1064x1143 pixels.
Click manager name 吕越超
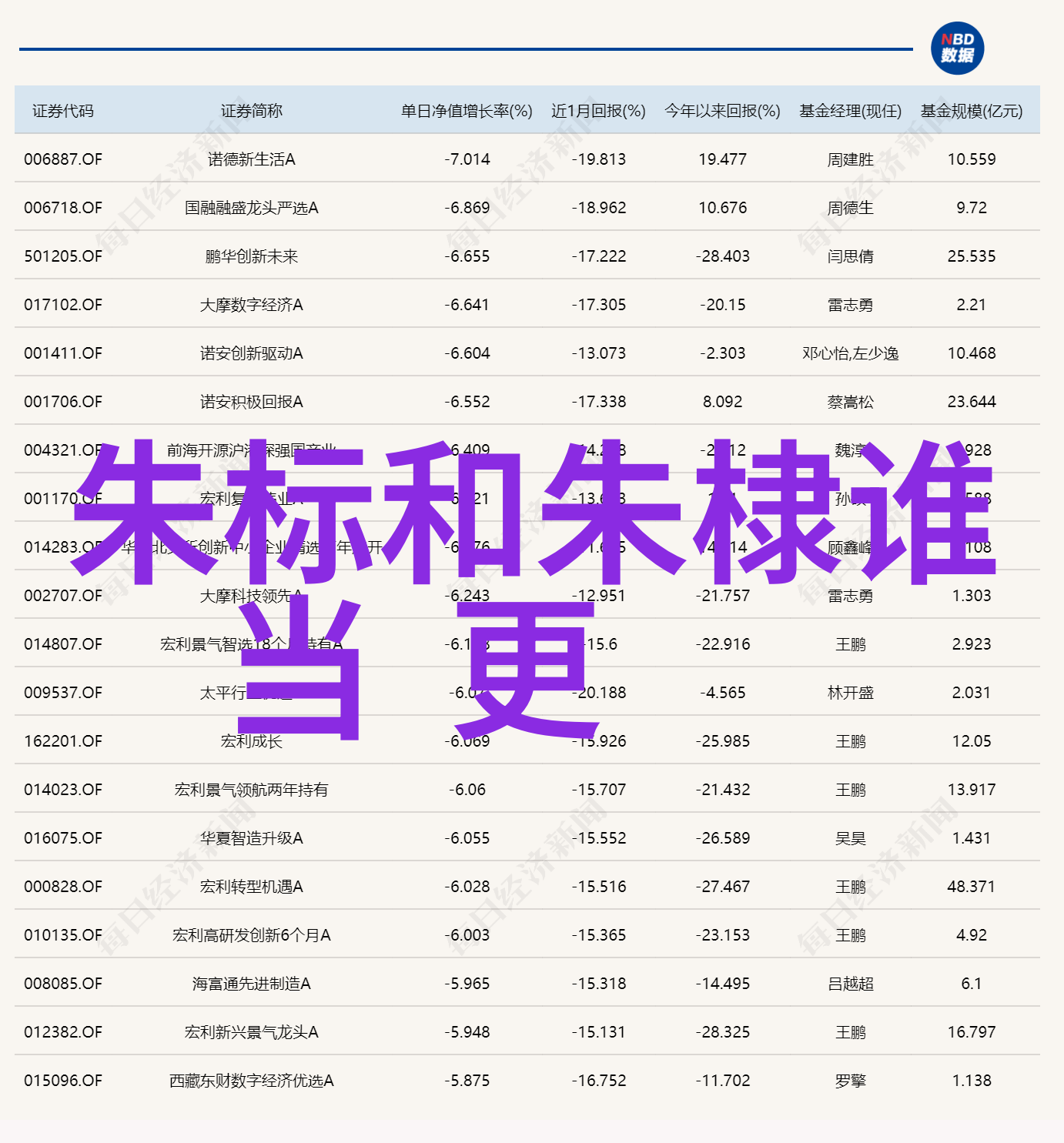coord(851,984)
